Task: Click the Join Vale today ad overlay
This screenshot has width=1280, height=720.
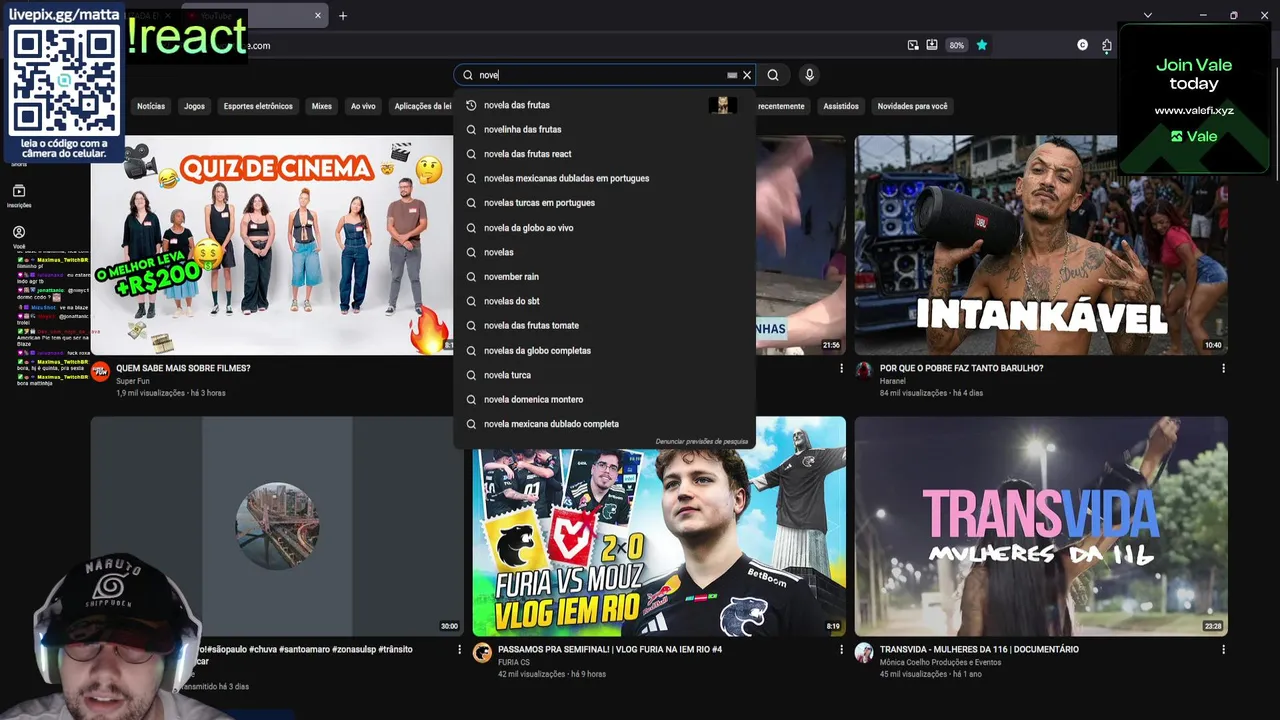Action: (1194, 98)
